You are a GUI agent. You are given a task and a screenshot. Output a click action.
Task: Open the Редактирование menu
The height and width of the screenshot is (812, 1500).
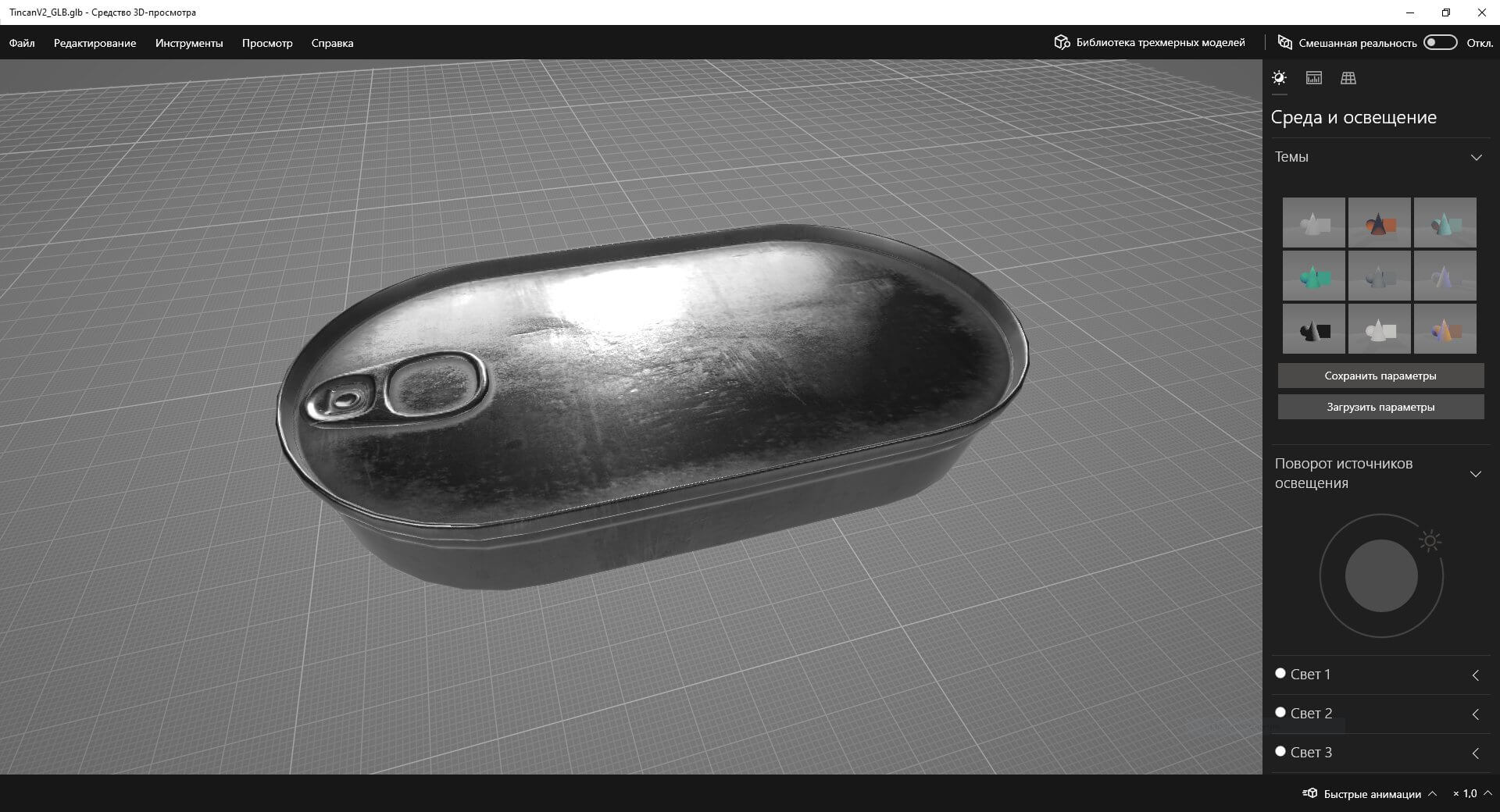[x=95, y=43]
